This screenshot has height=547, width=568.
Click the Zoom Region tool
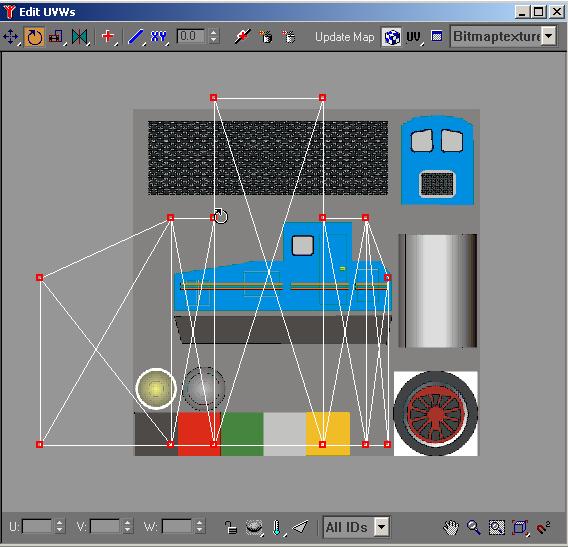click(496, 527)
